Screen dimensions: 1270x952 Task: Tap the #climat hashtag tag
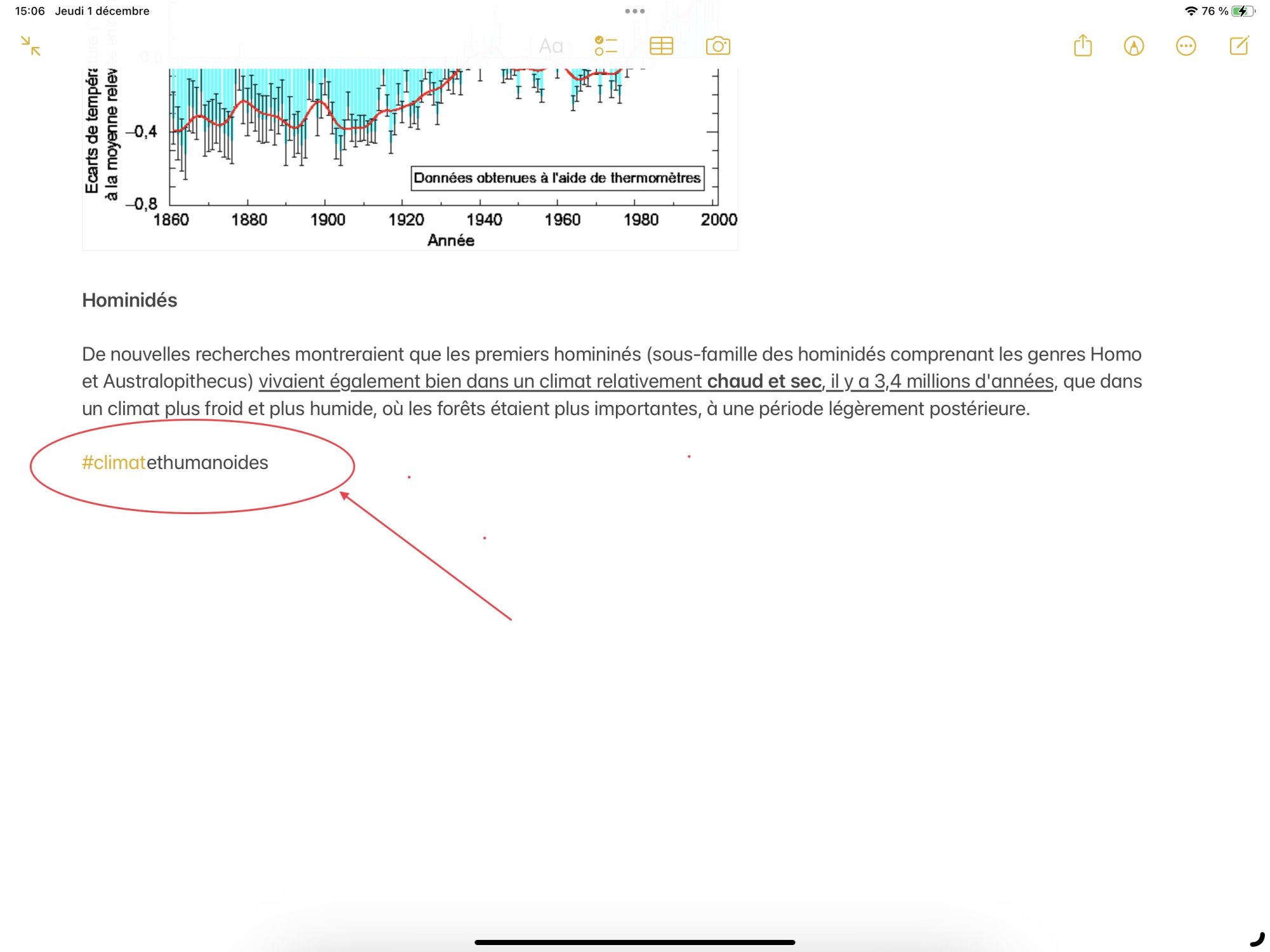coord(114,463)
